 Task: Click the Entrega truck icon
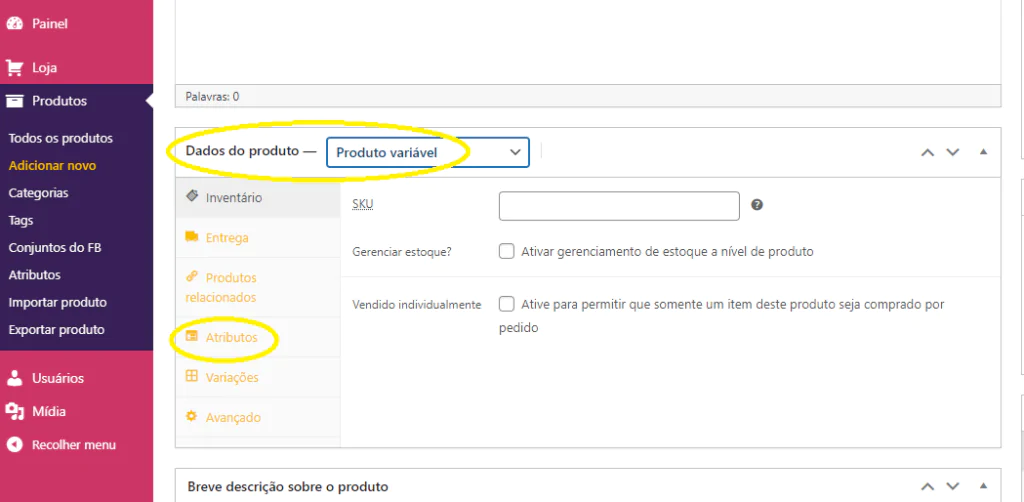coord(192,236)
